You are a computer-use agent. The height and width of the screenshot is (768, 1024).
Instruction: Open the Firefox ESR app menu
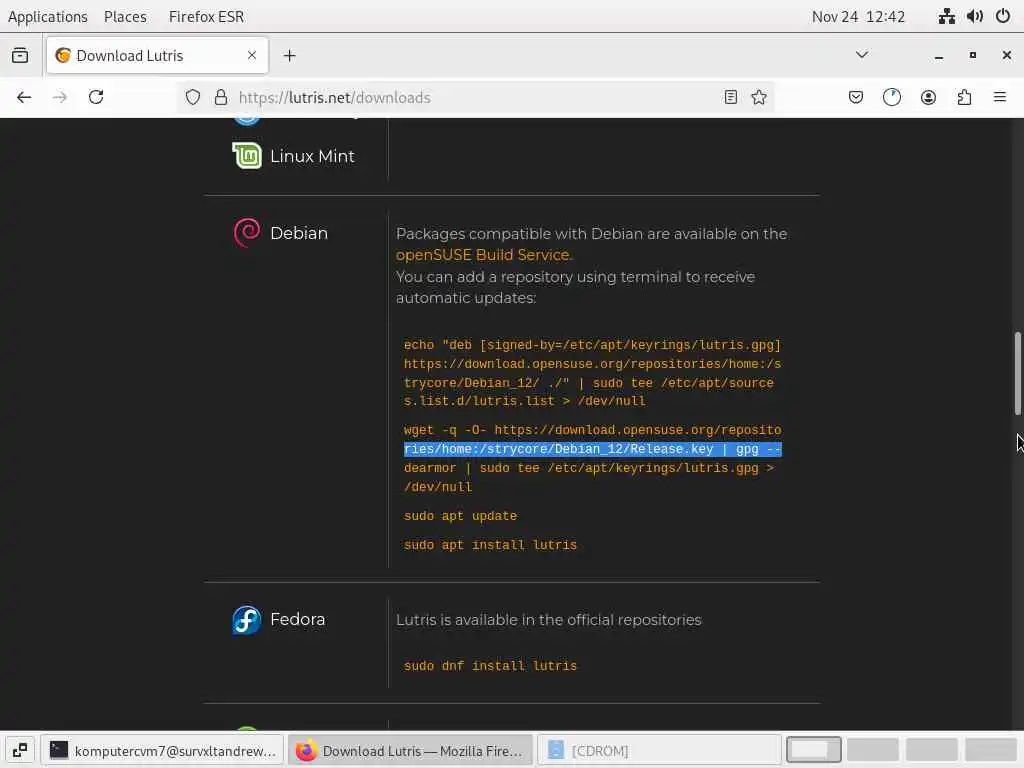[x=206, y=16]
